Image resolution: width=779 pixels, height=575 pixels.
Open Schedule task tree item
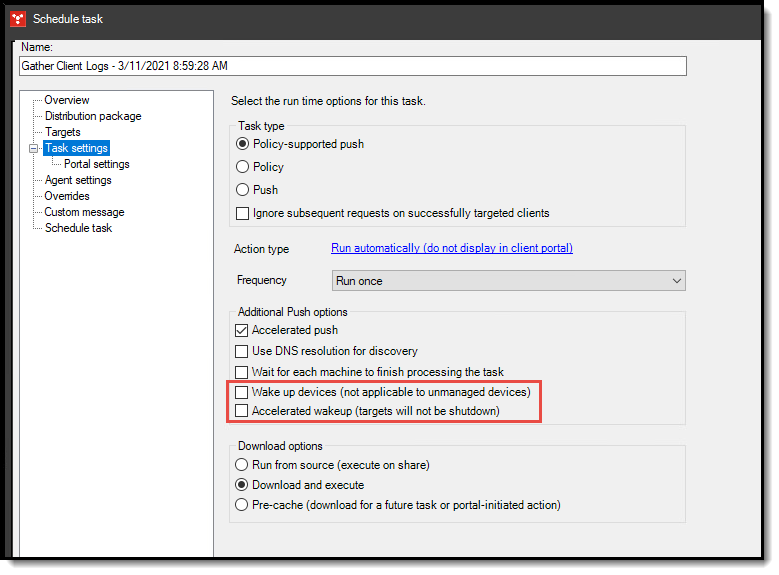pos(78,228)
